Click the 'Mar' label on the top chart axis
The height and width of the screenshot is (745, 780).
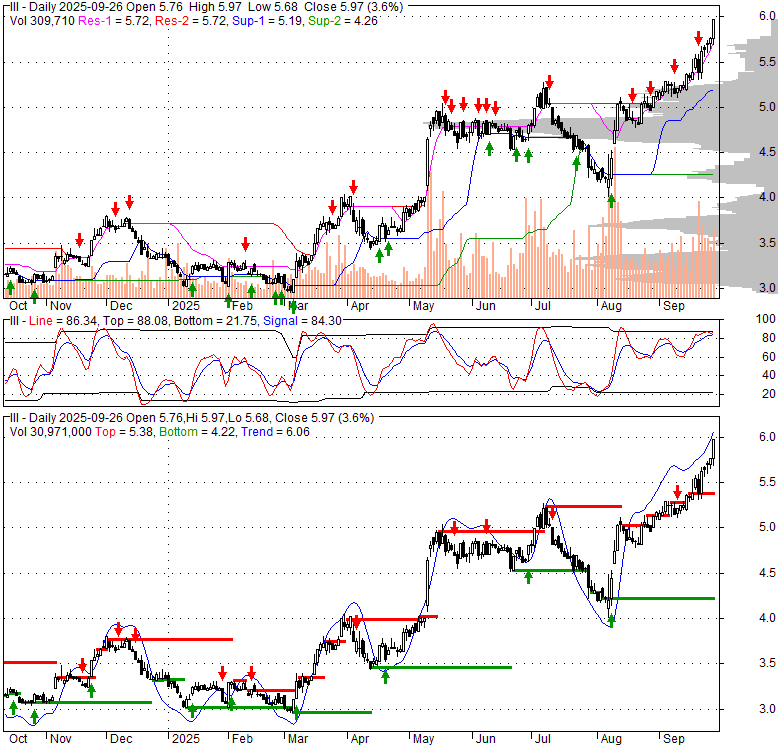tap(298, 306)
